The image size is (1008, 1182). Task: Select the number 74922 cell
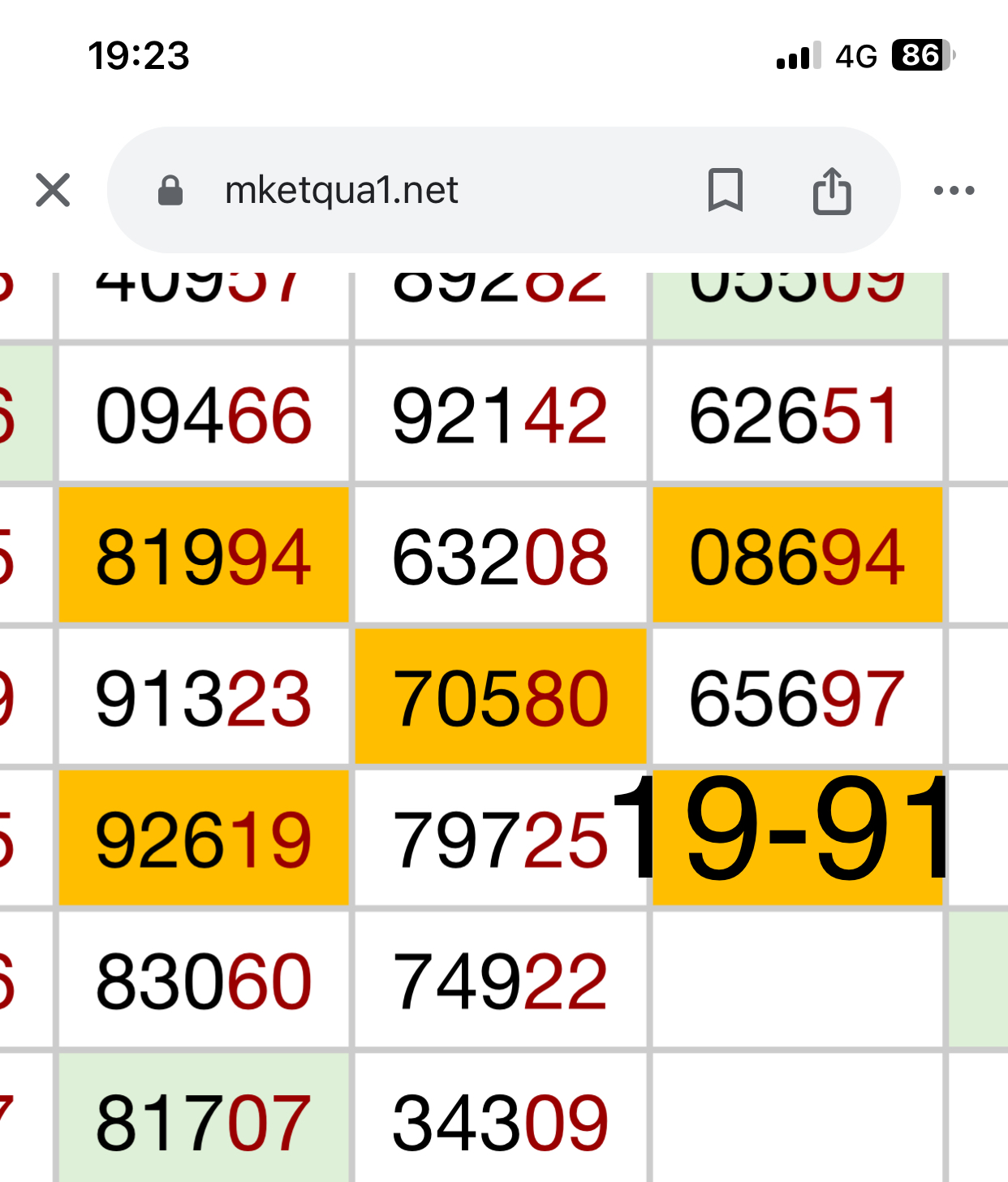500,981
